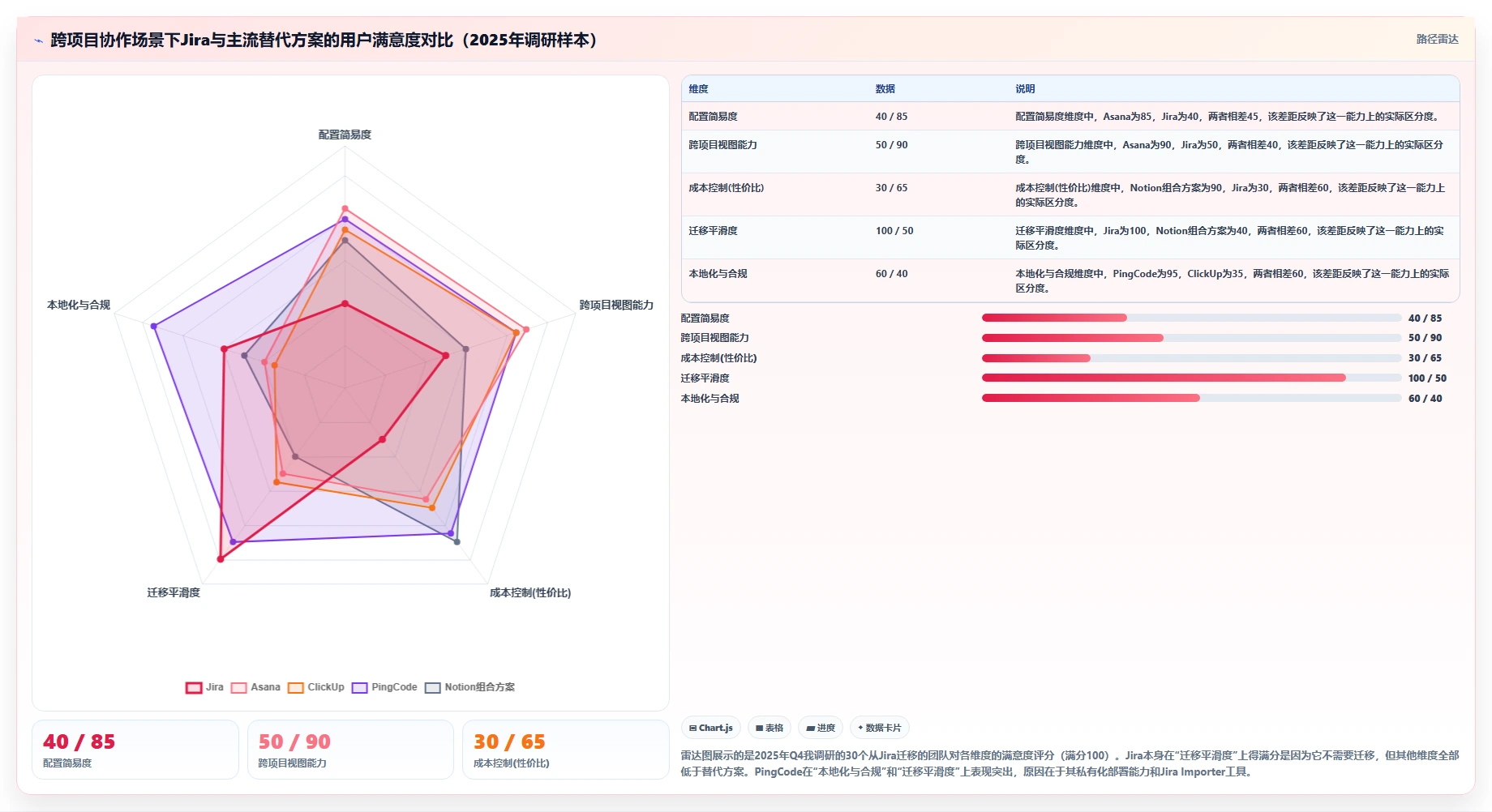Image resolution: width=1492 pixels, height=812 pixels.
Task: Toggle the Notion组合方案 legend entry
Action: click(470, 687)
